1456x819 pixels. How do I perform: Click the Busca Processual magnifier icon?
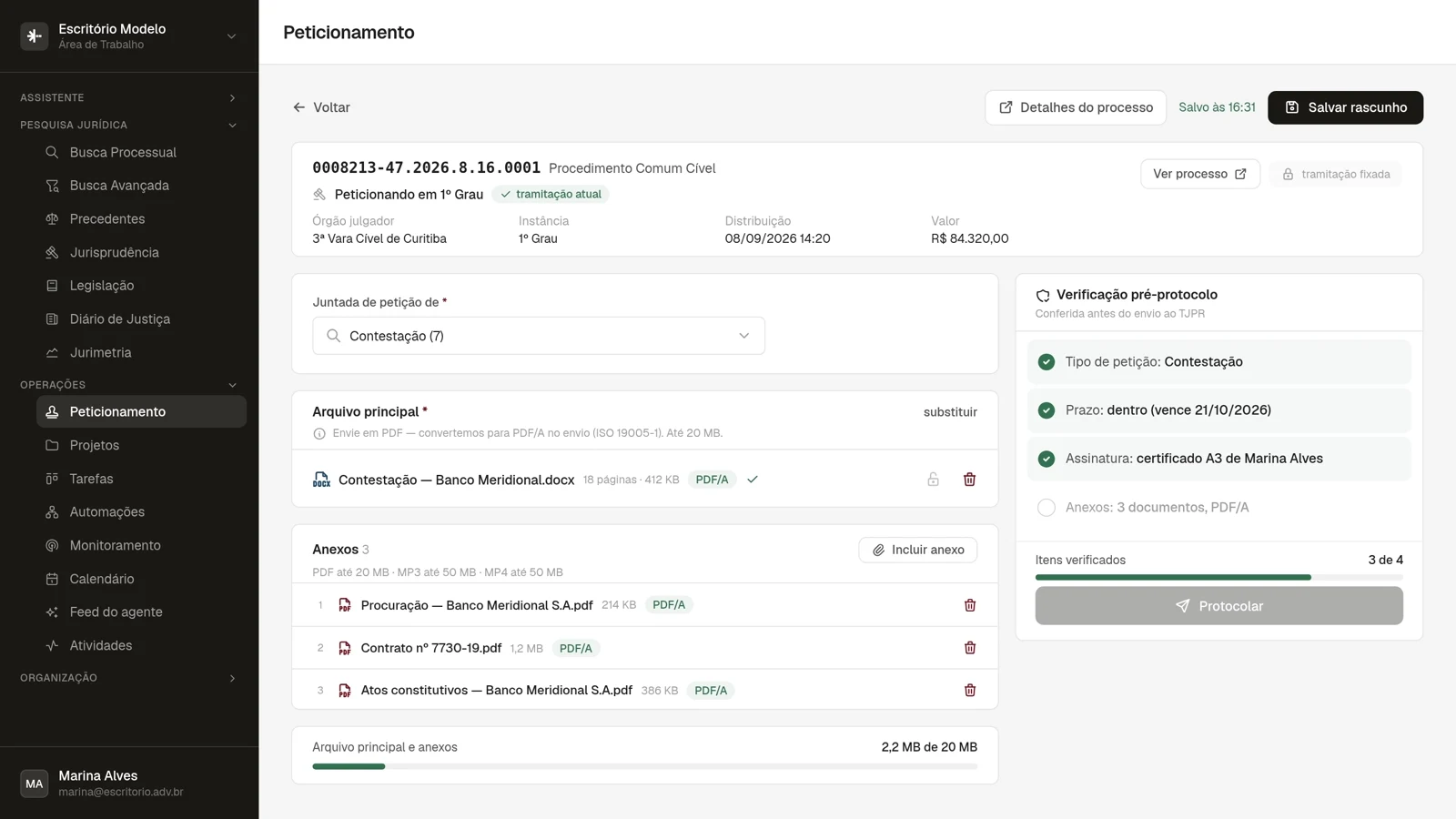52,152
